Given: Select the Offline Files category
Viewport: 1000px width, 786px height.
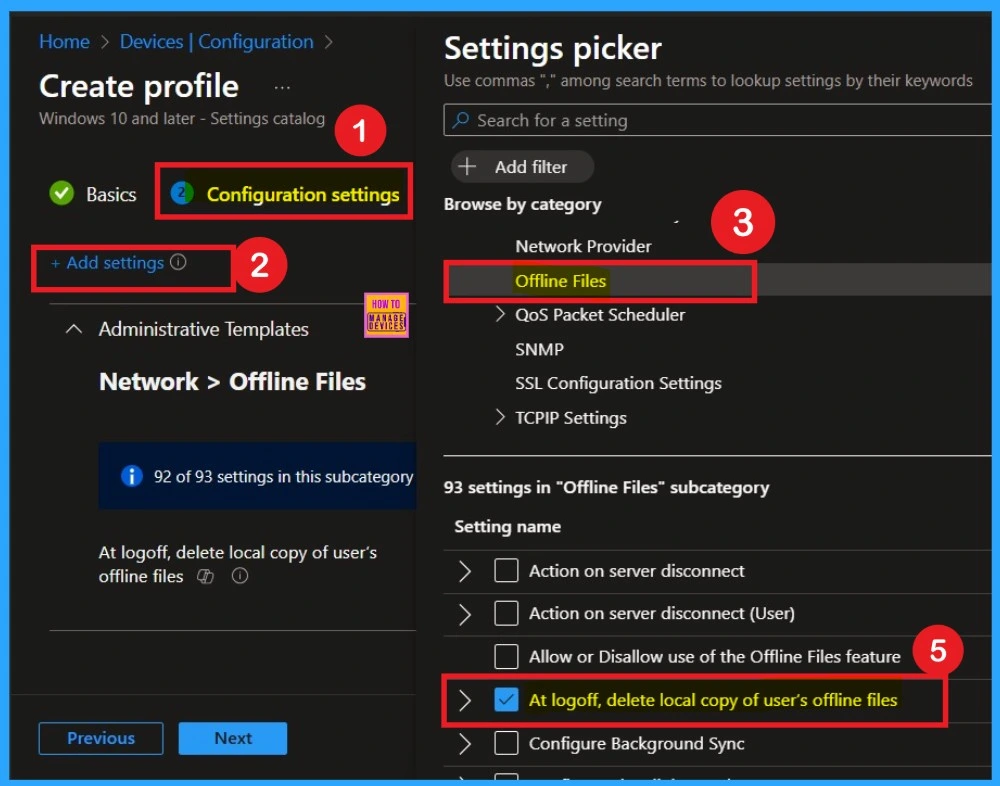Looking at the screenshot, I should (x=561, y=281).
